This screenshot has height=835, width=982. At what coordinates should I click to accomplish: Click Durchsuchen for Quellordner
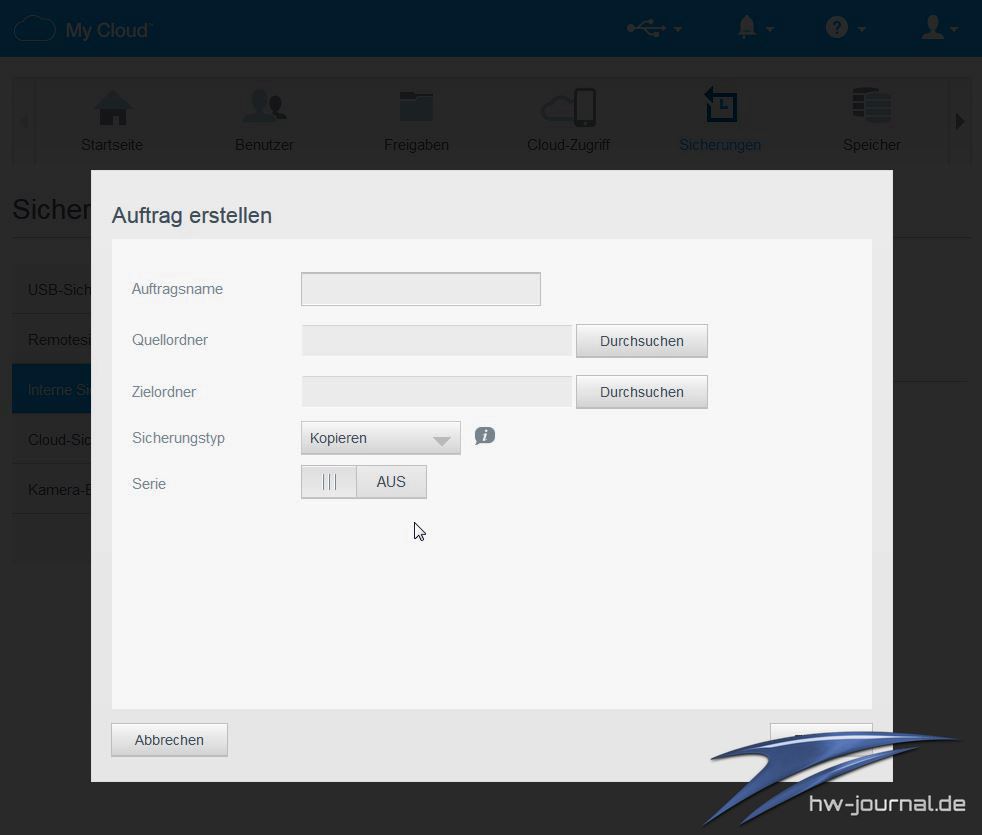[x=641, y=341]
